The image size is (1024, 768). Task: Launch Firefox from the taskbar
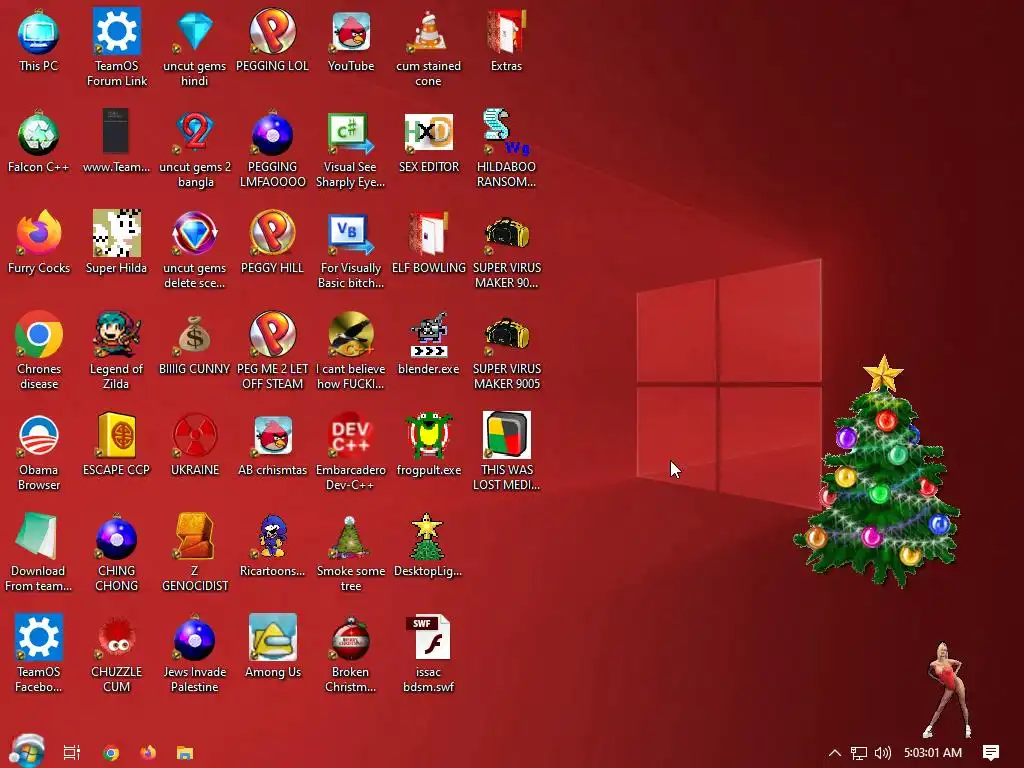148,752
